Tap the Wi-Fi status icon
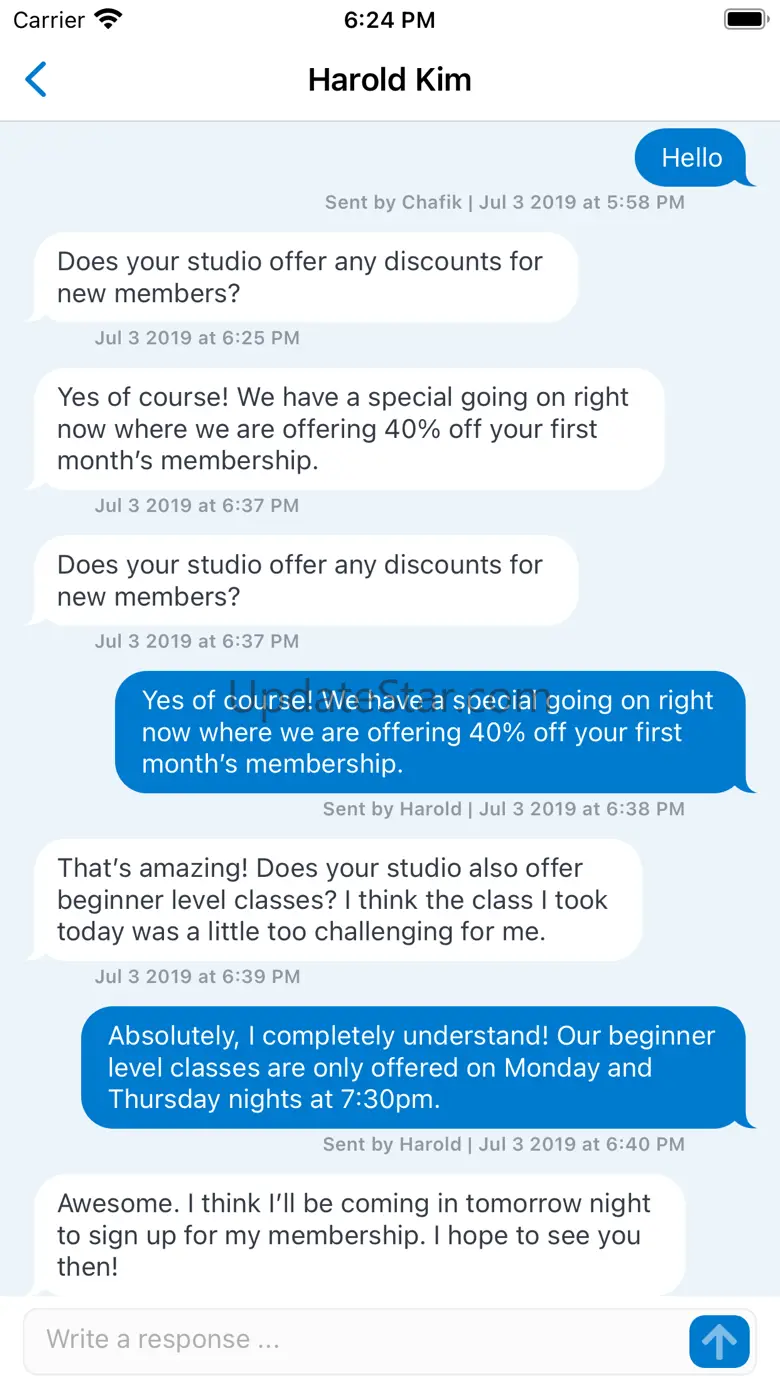The height and width of the screenshot is (1387, 780). tap(108, 19)
